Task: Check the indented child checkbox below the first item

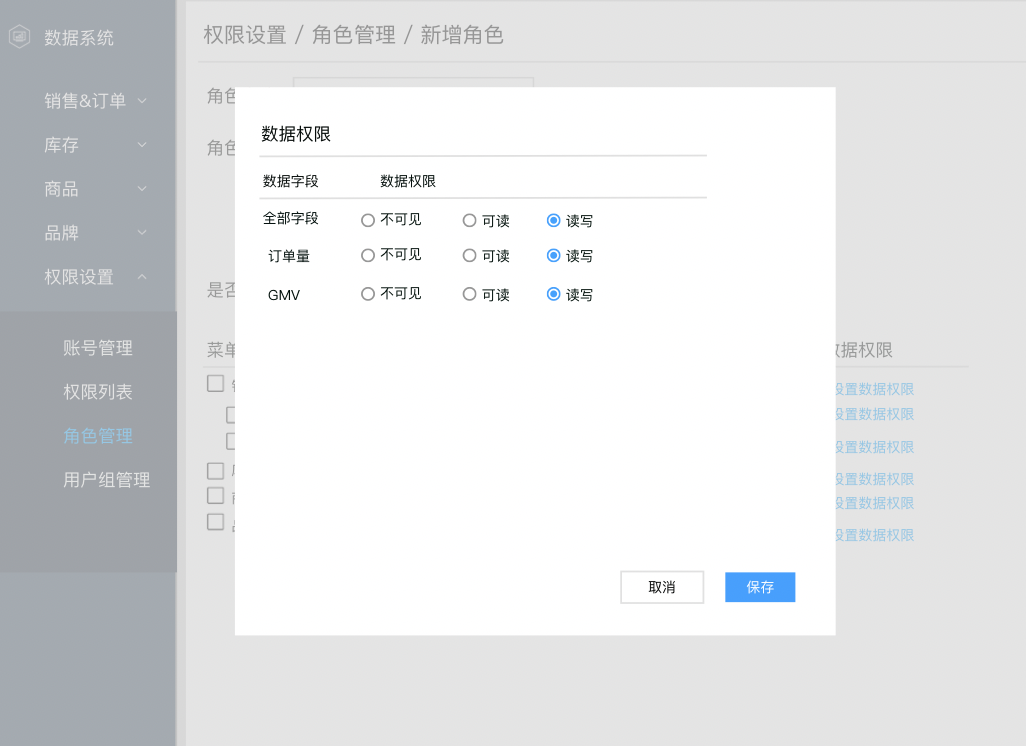Action: (232, 414)
